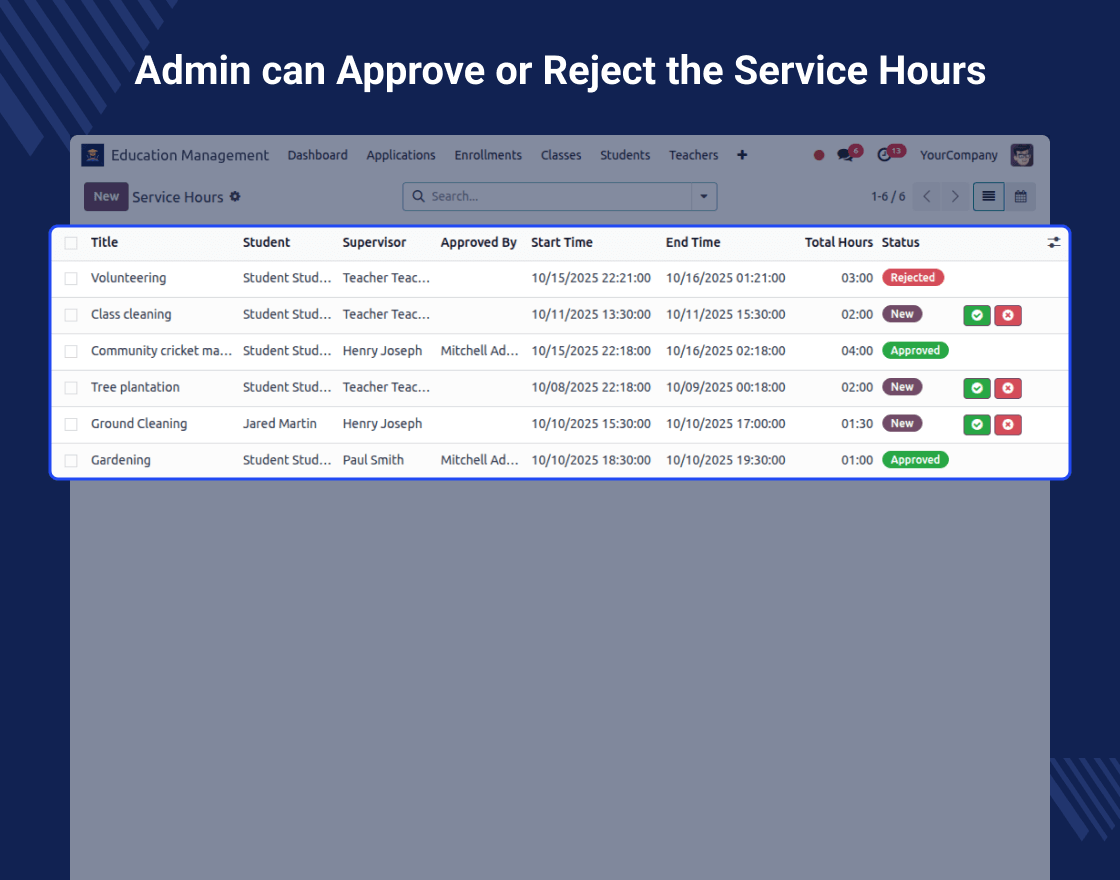Select the Tree plantation row checkbox
1120x880 pixels.
click(x=71, y=388)
